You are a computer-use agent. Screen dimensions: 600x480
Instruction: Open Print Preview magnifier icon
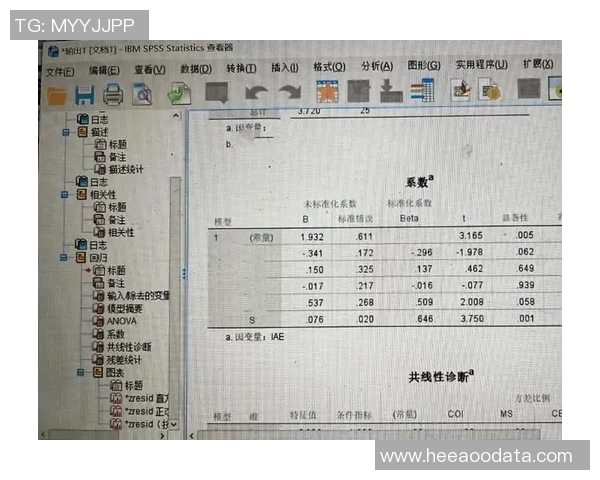(142, 94)
